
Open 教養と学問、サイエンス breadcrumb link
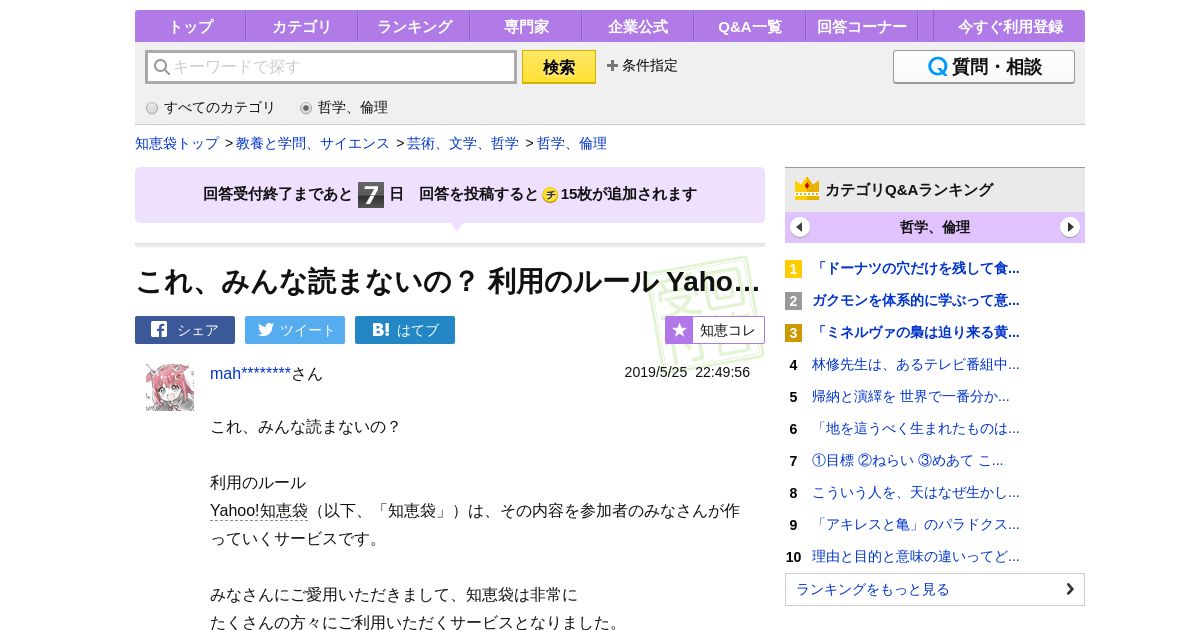click(x=313, y=143)
